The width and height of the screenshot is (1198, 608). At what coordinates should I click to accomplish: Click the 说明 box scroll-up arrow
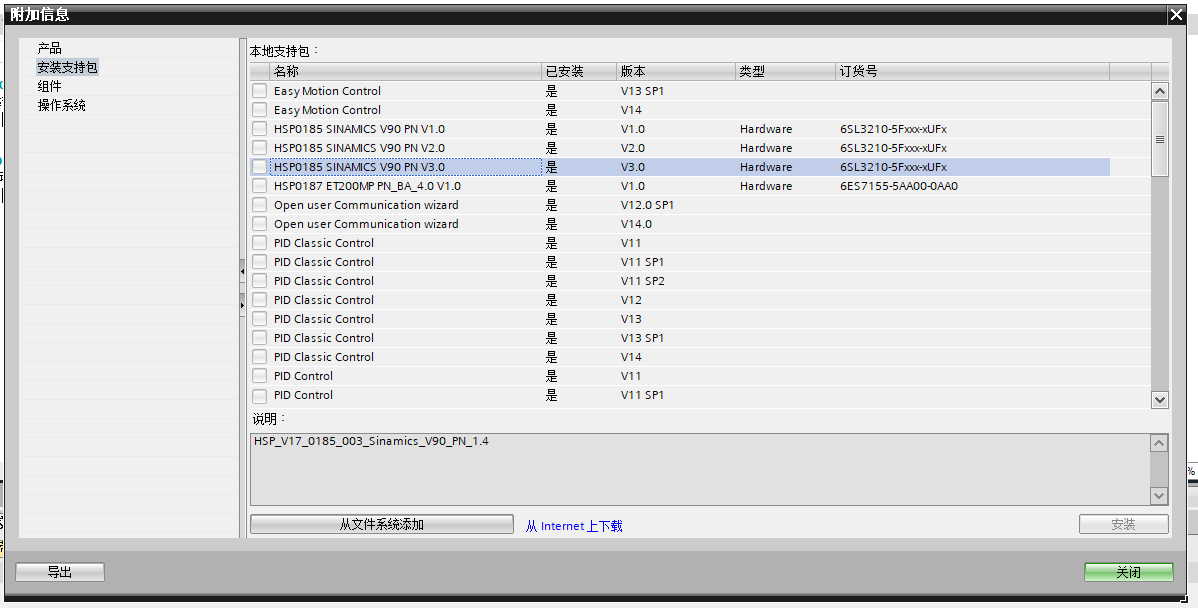click(x=1159, y=444)
